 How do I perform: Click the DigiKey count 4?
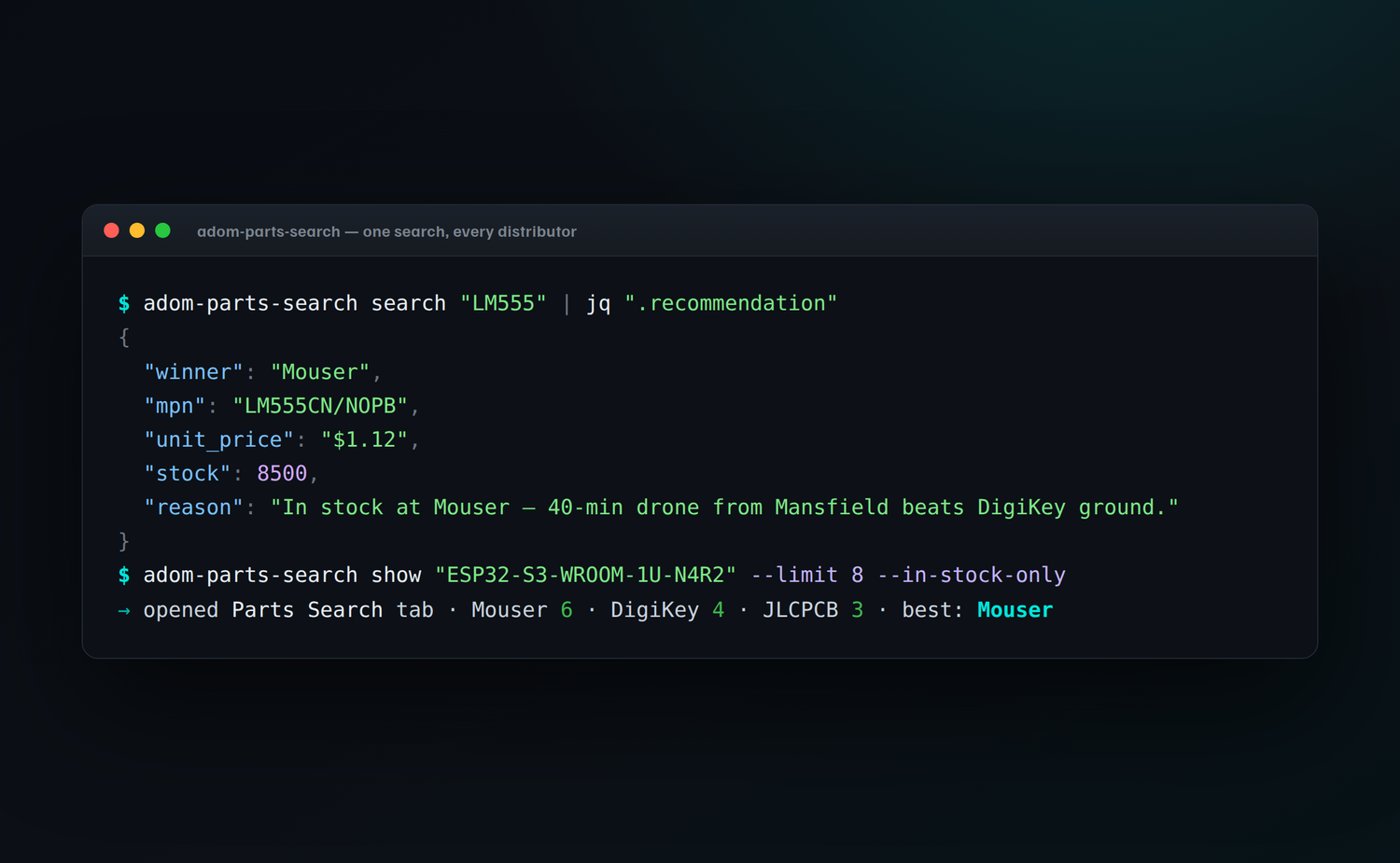pos(718,610)
